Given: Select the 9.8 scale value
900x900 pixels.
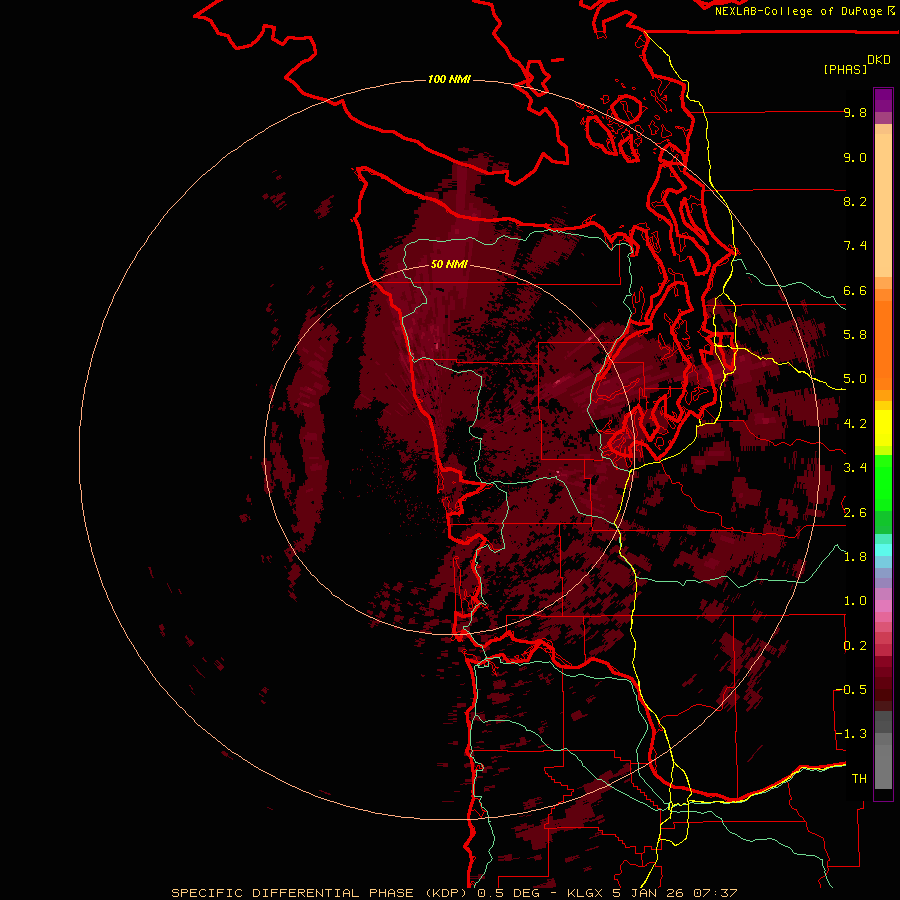Looking at the screenshot, I should click(x=855, y=113).
